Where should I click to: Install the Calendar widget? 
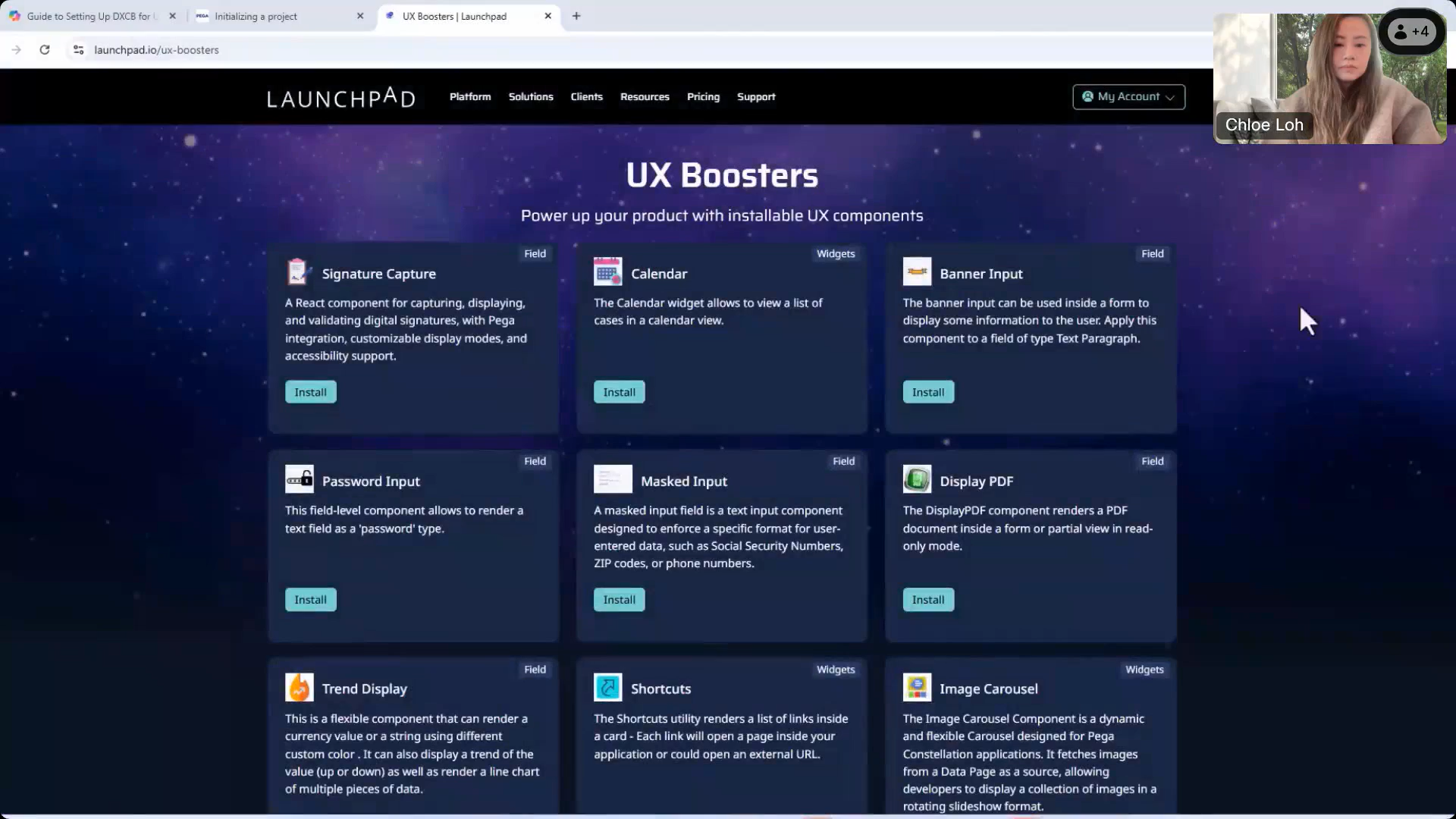coord(619,391)
